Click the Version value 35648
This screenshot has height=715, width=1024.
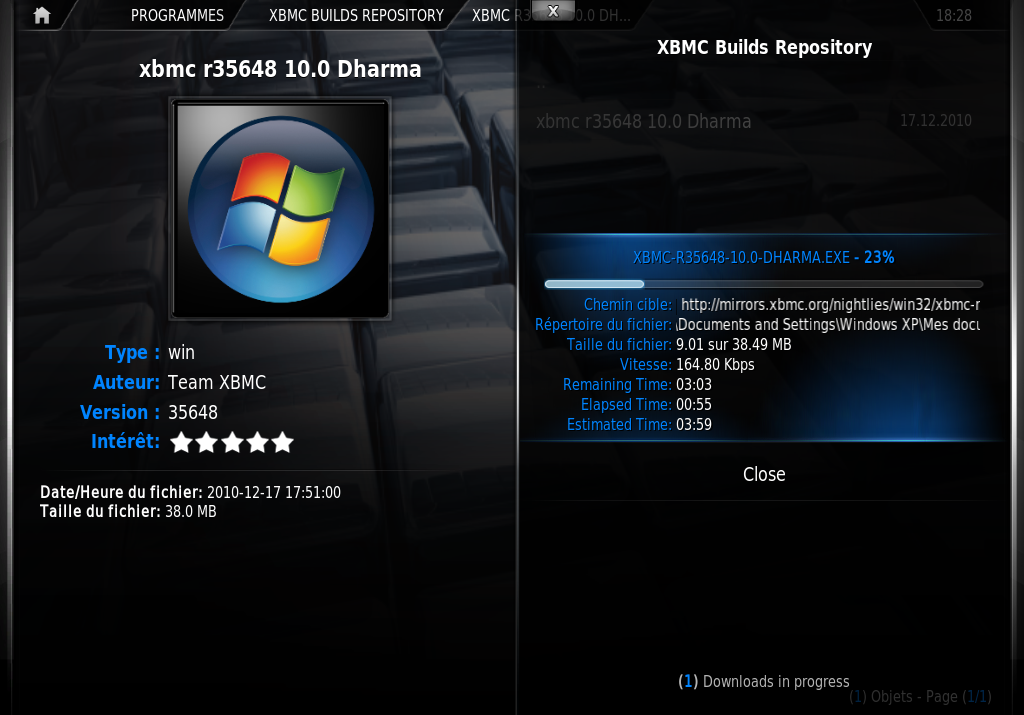coord(193,413)
